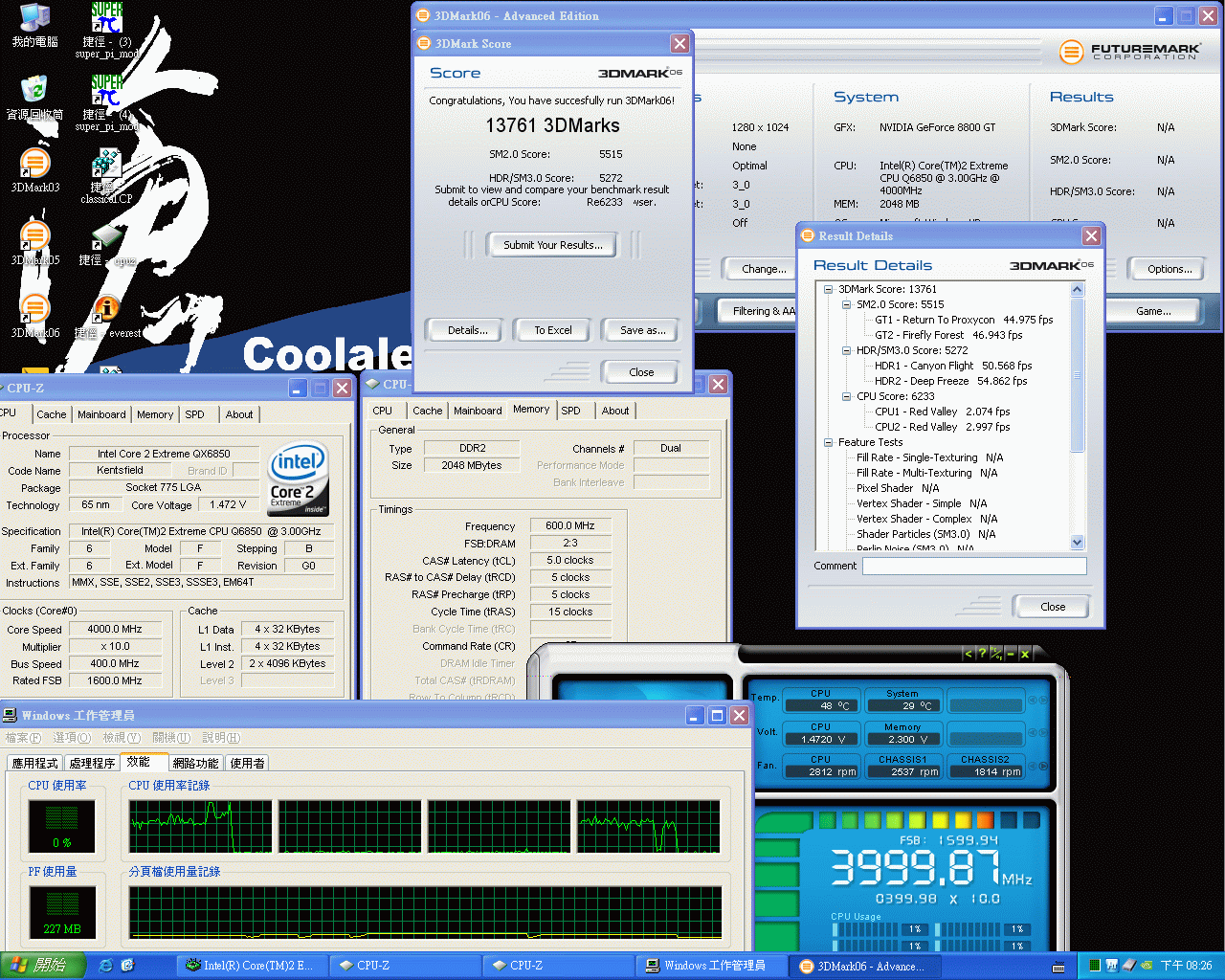Select the classical.CP shortcut icon
The height and width of the screenshot is (980, 1225).
(106, 176)
